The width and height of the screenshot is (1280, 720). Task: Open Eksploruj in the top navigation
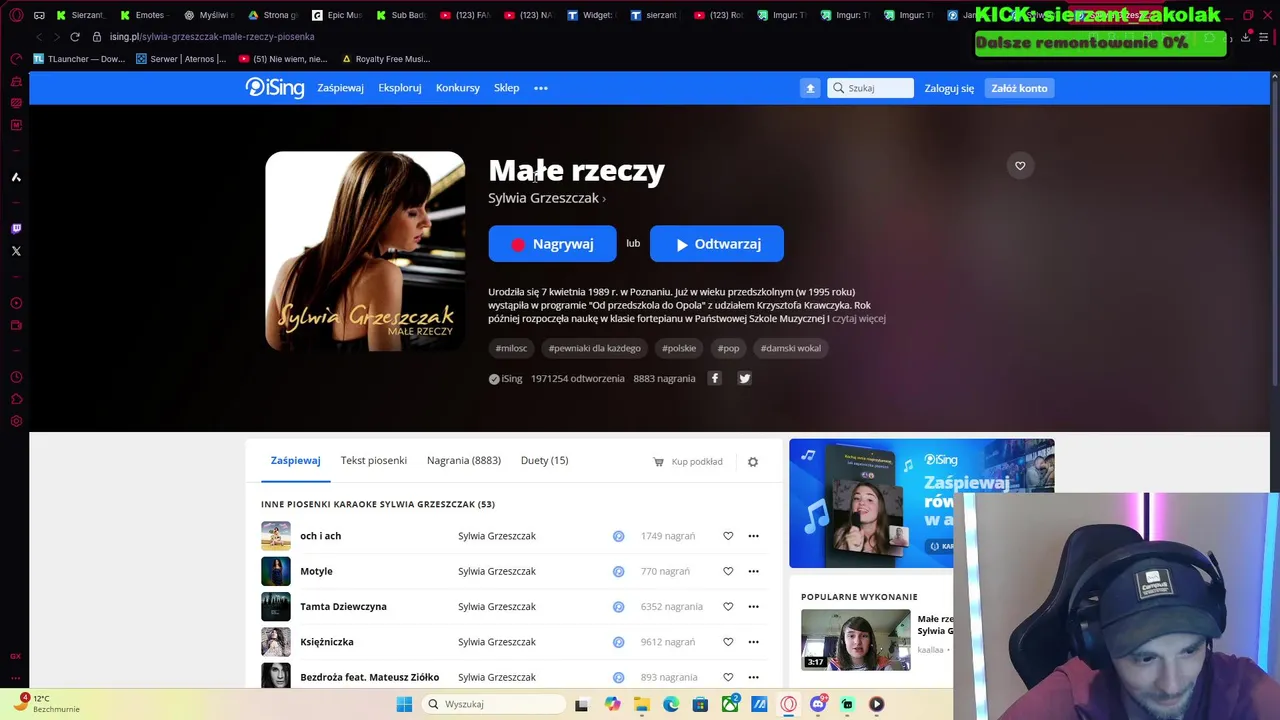pyautogui.click(x=400, y=88)
